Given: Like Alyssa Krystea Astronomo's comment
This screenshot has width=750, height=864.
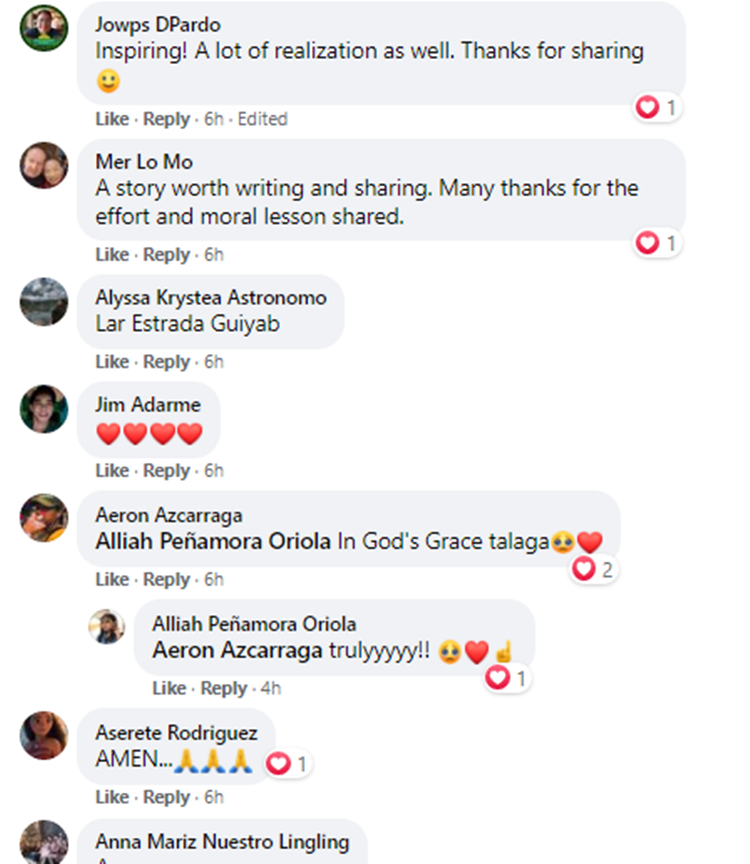Looking at the screenshot, I should 112,362.
